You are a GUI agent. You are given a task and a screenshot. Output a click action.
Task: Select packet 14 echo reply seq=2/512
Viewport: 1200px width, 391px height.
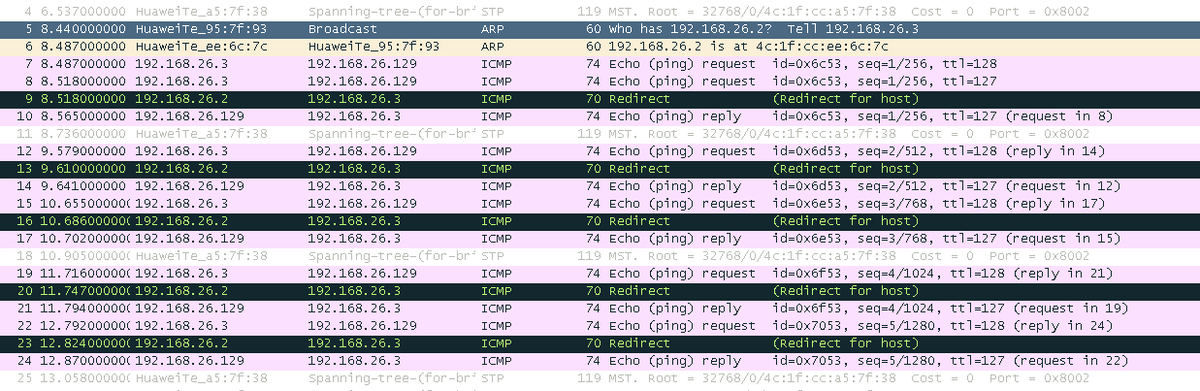(x=600, y=185)
